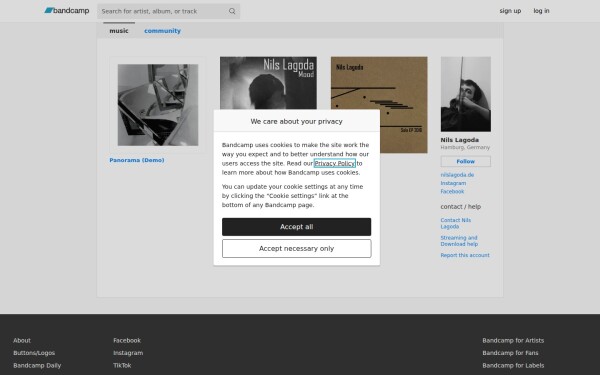Click the Bandcamp logo

coord(67,11)
